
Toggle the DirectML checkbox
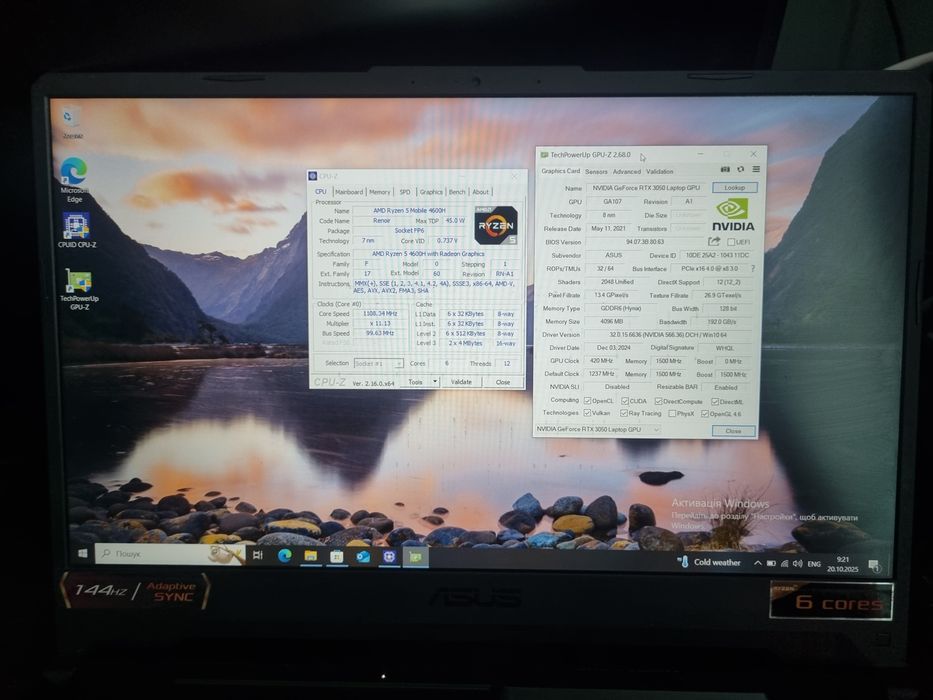715,402
